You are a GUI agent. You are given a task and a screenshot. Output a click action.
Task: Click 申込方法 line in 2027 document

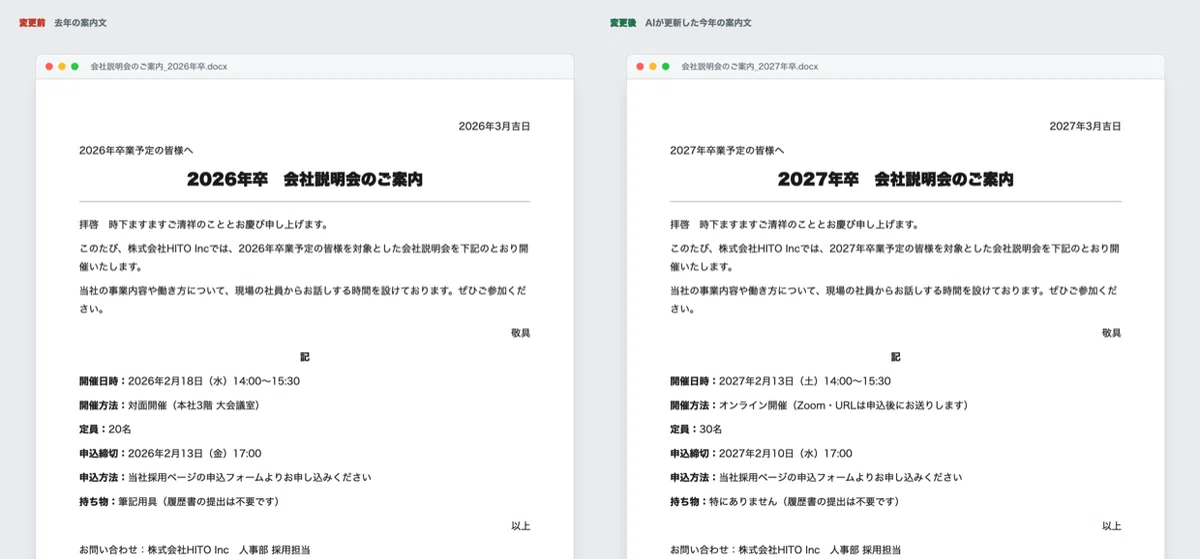click(x=817, y=477)
